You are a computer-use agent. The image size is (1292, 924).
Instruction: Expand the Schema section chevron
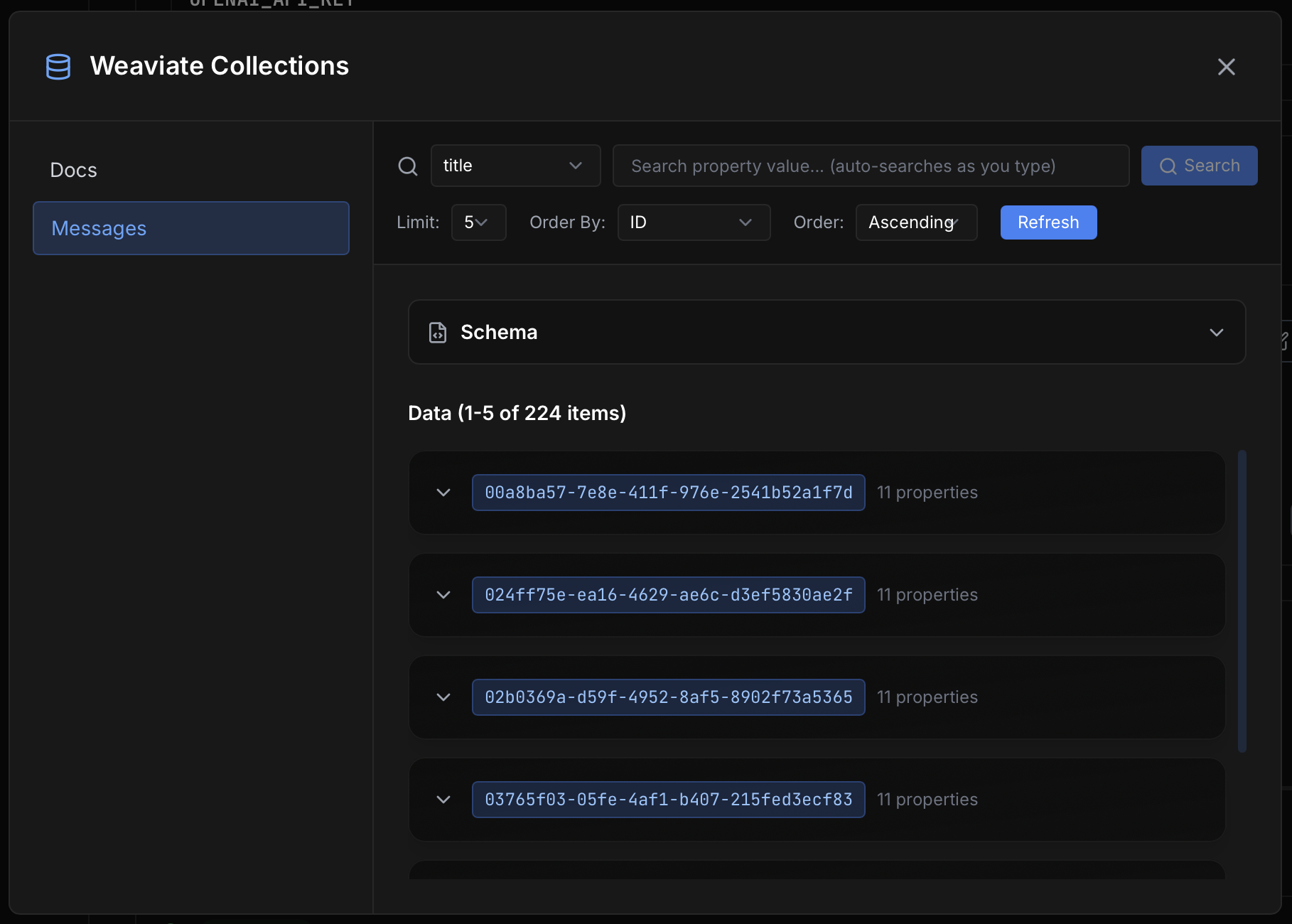[1216, 333]
